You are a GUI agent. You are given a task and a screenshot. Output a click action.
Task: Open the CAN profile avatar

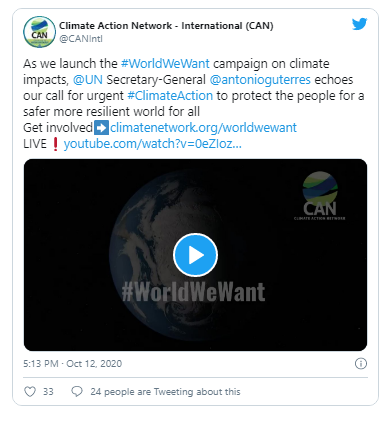[x=39, y=32]
